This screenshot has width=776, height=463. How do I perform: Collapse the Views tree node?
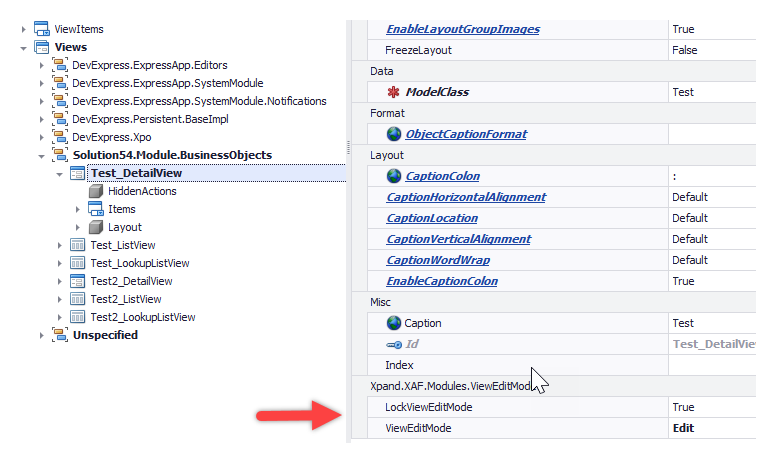(23, 48)
